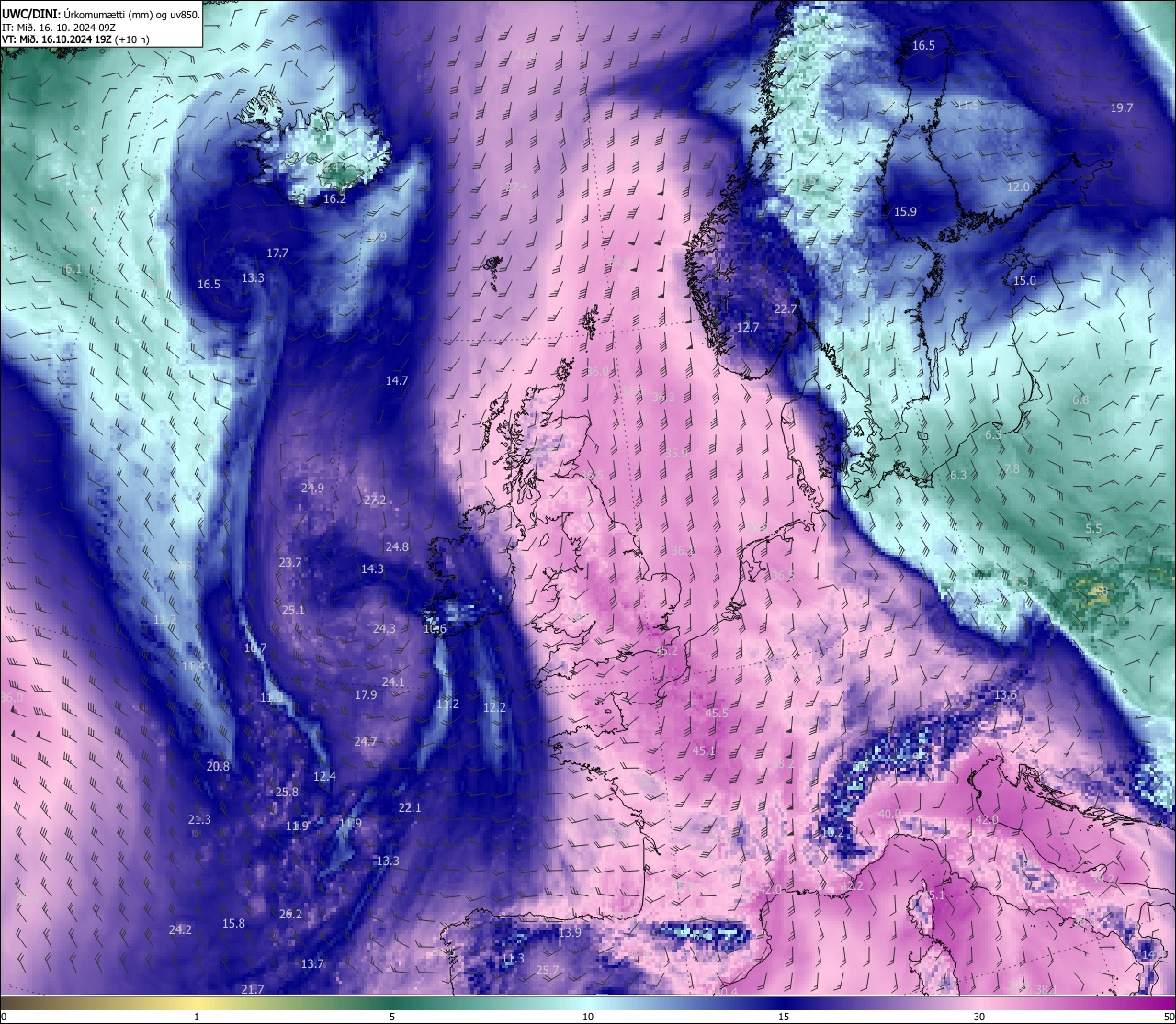
Task: Select the 25.8 value label
Action: tap(287, 792)
